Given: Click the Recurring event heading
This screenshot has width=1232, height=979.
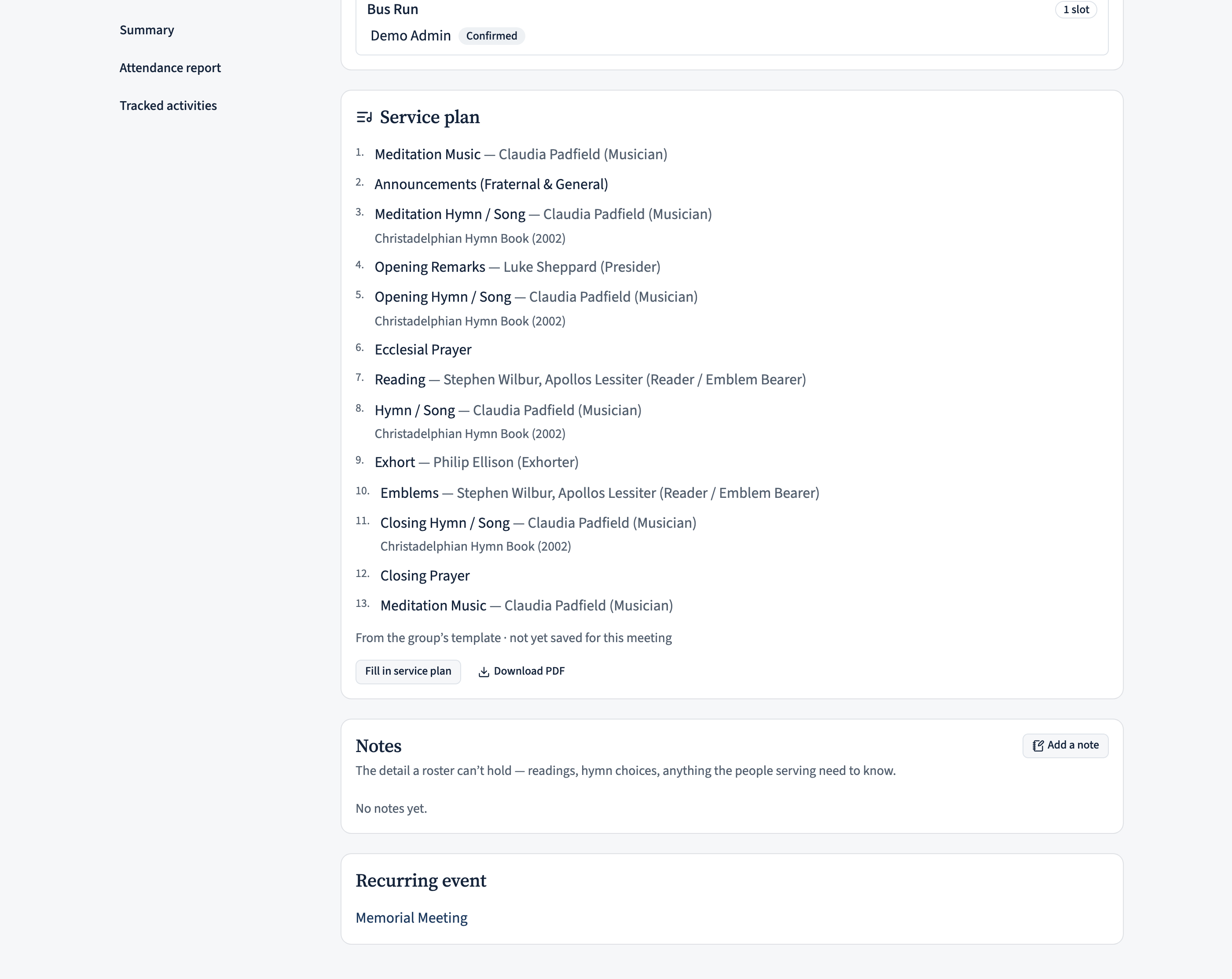Looking at the screenshot, I should tap(421, 880).
